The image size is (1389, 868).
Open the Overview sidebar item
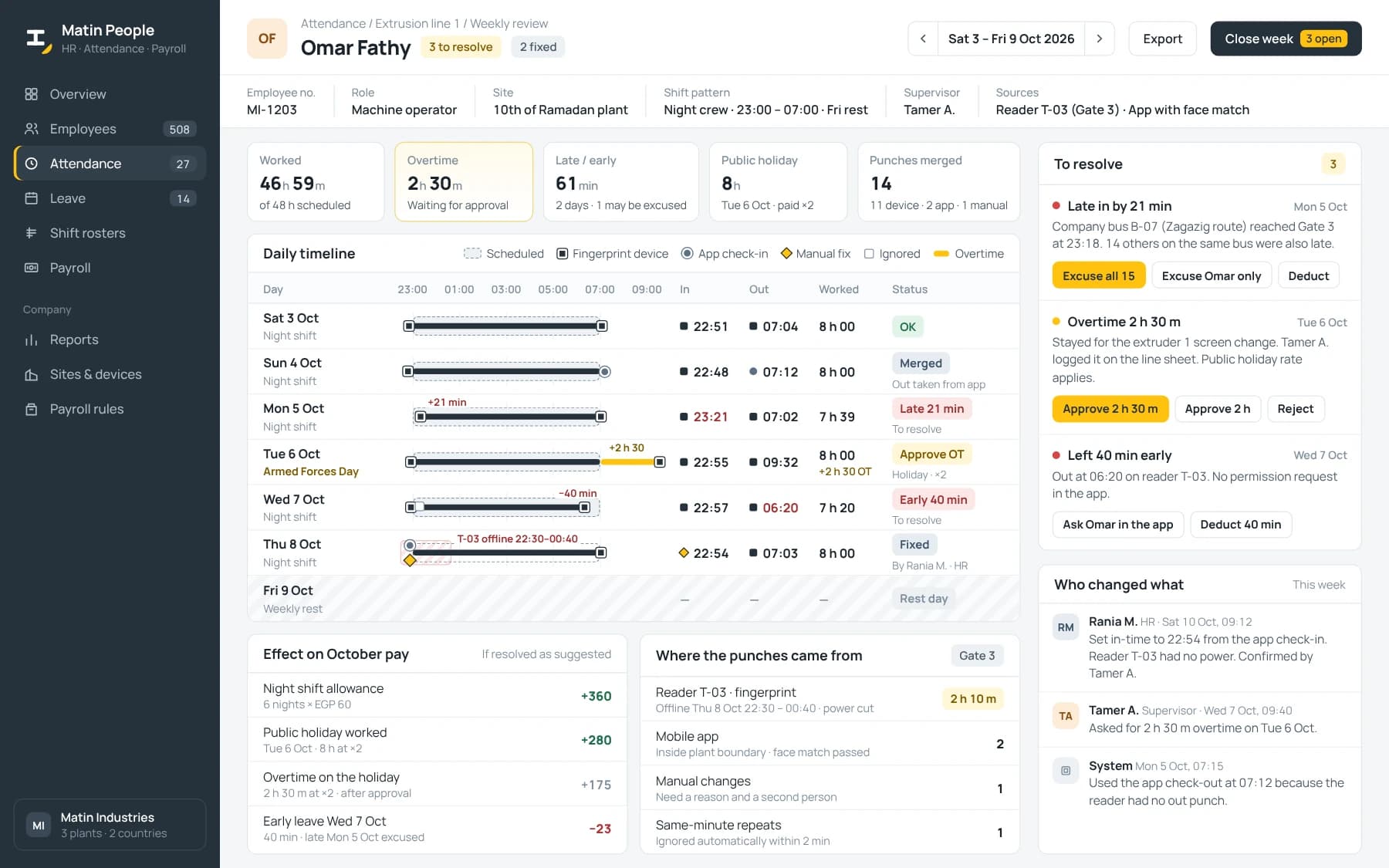pos(110,94)
